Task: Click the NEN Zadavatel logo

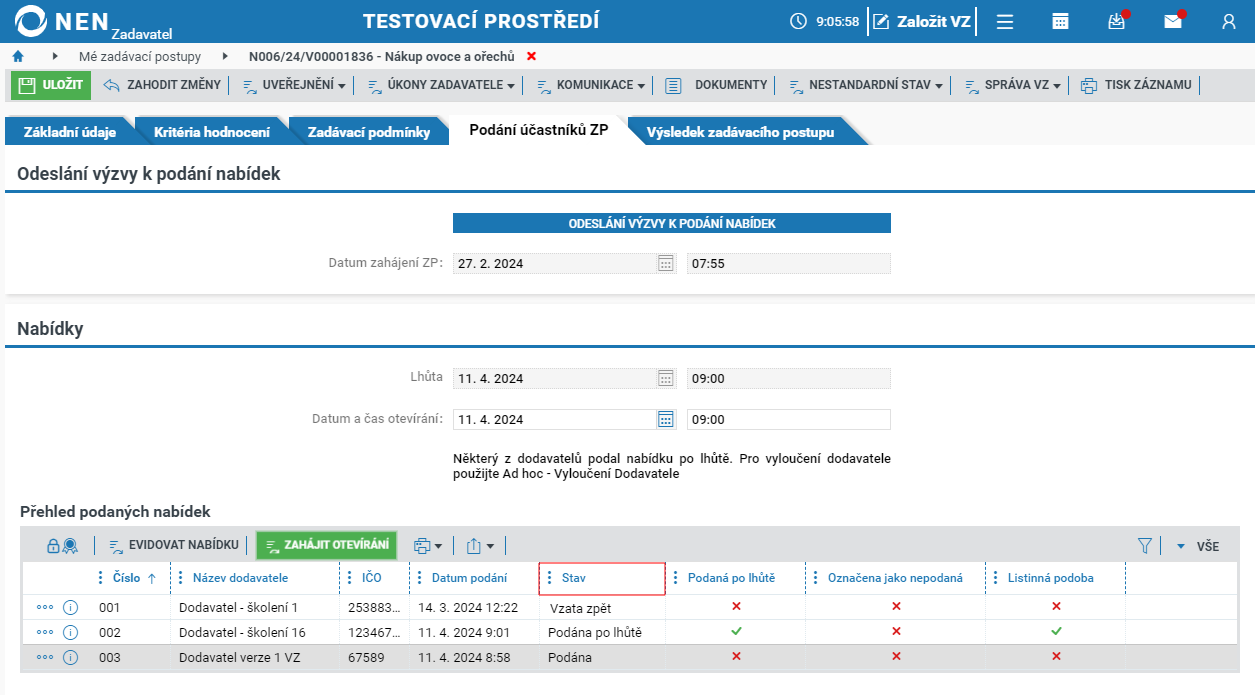Action: tap(95, 22)
